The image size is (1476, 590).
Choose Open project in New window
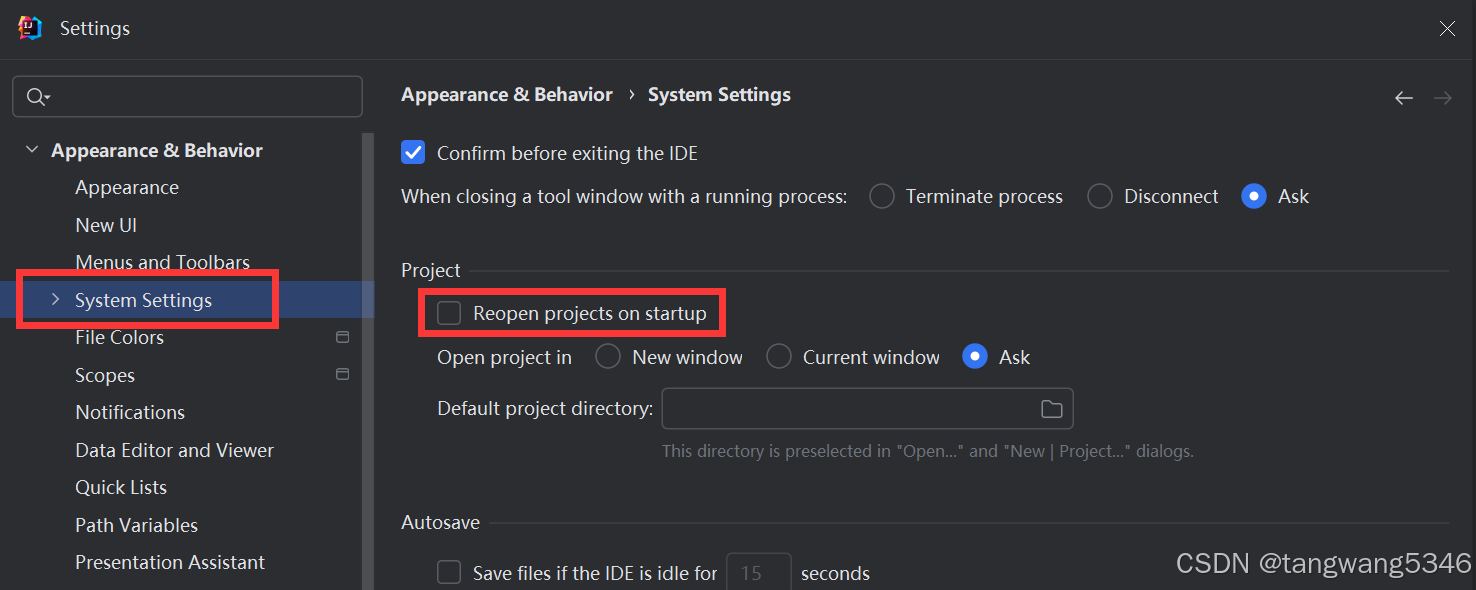coord(608,357)
